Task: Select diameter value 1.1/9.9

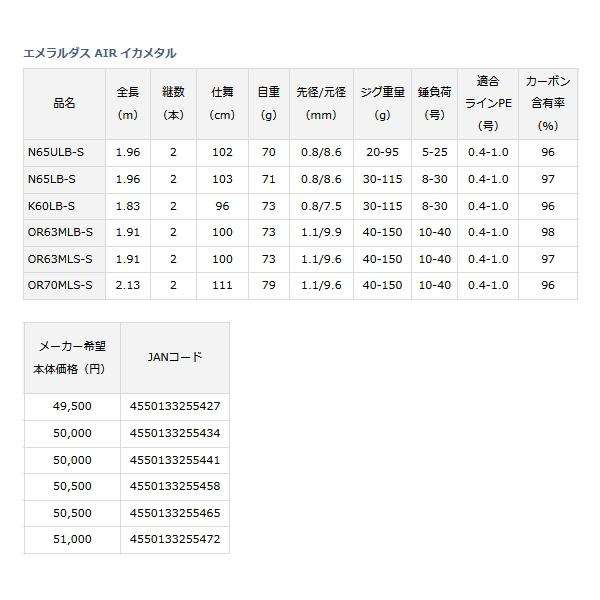Action: click(321, 232)
